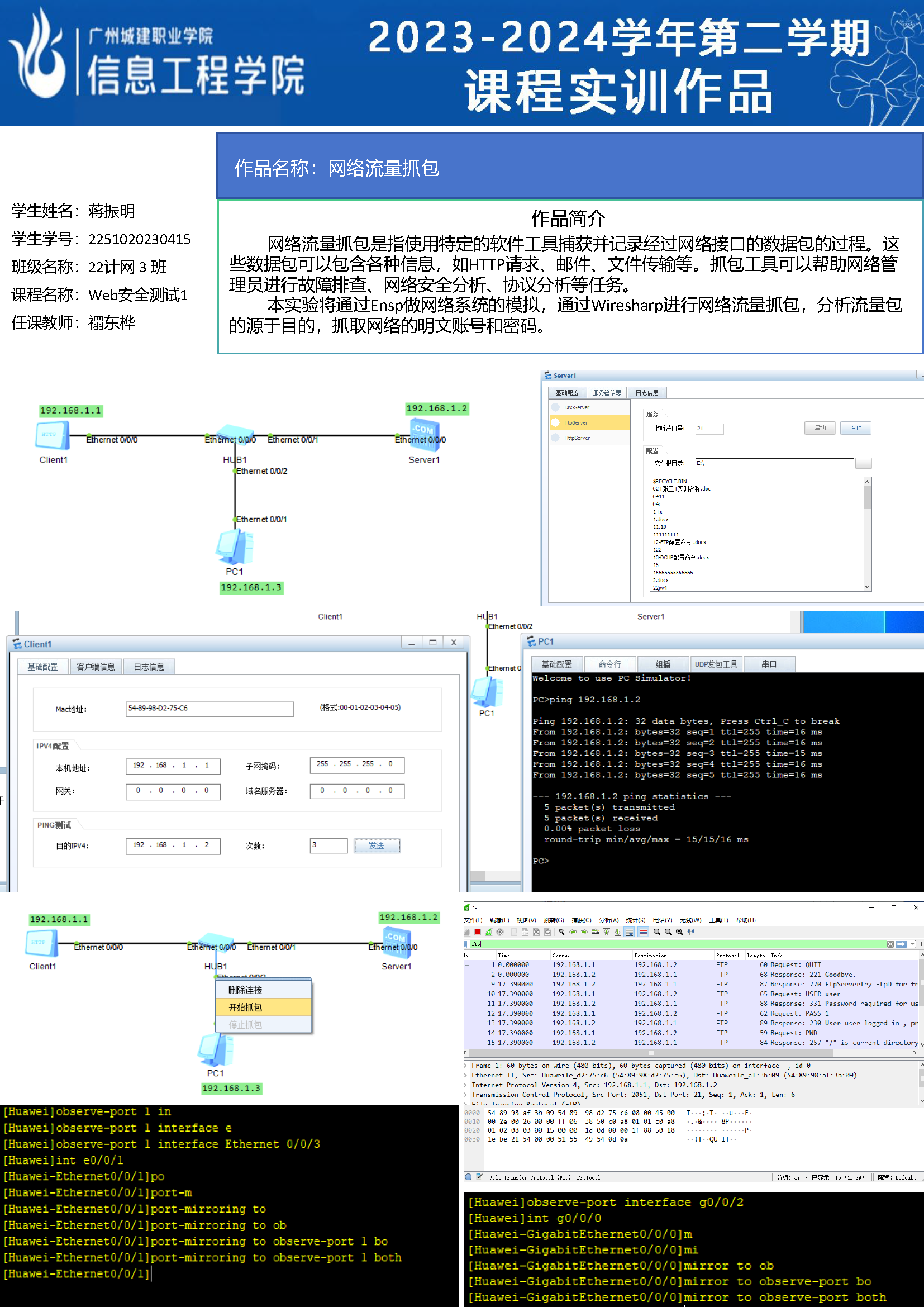Click the 发送 button for ping test

tap(377, 845)
